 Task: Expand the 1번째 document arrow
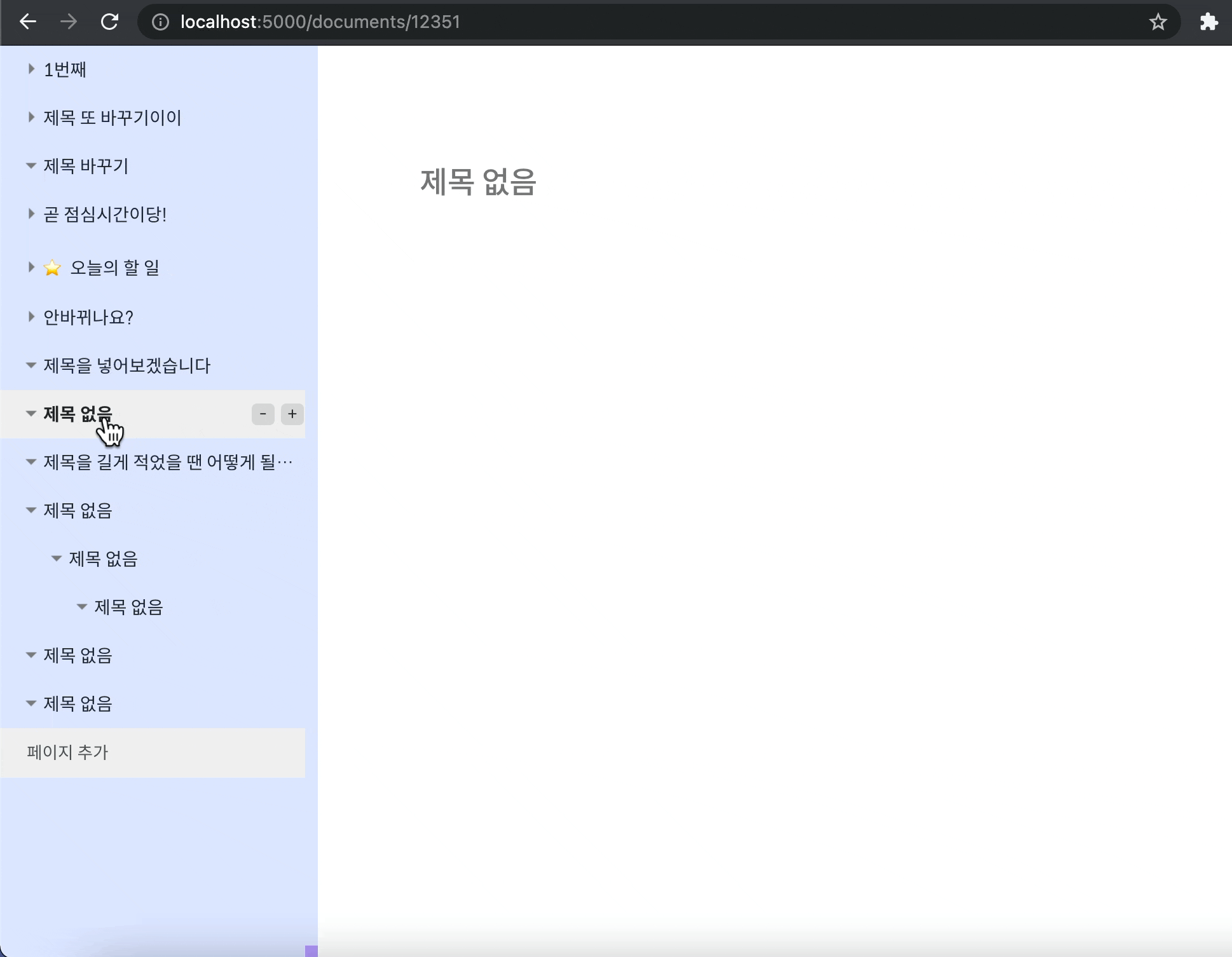tap(31, 69)
